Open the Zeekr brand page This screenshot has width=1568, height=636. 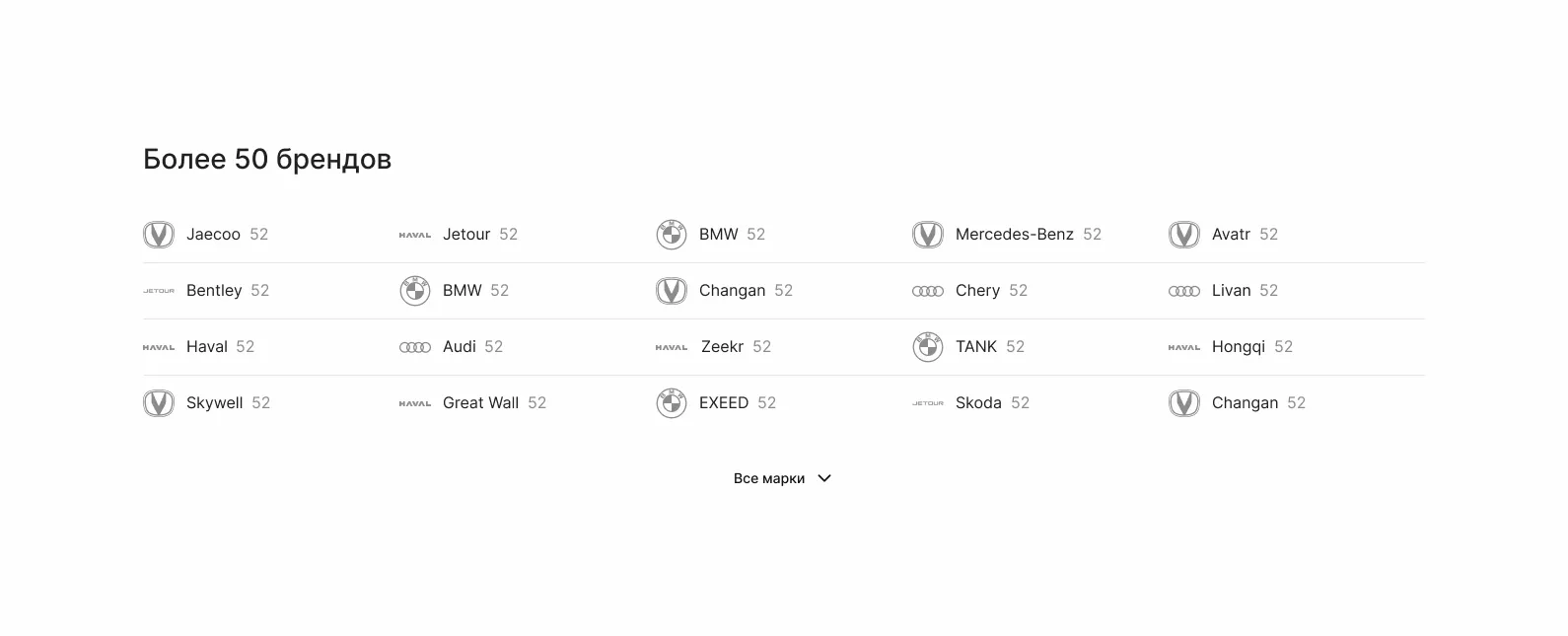(x=722, y=347)
